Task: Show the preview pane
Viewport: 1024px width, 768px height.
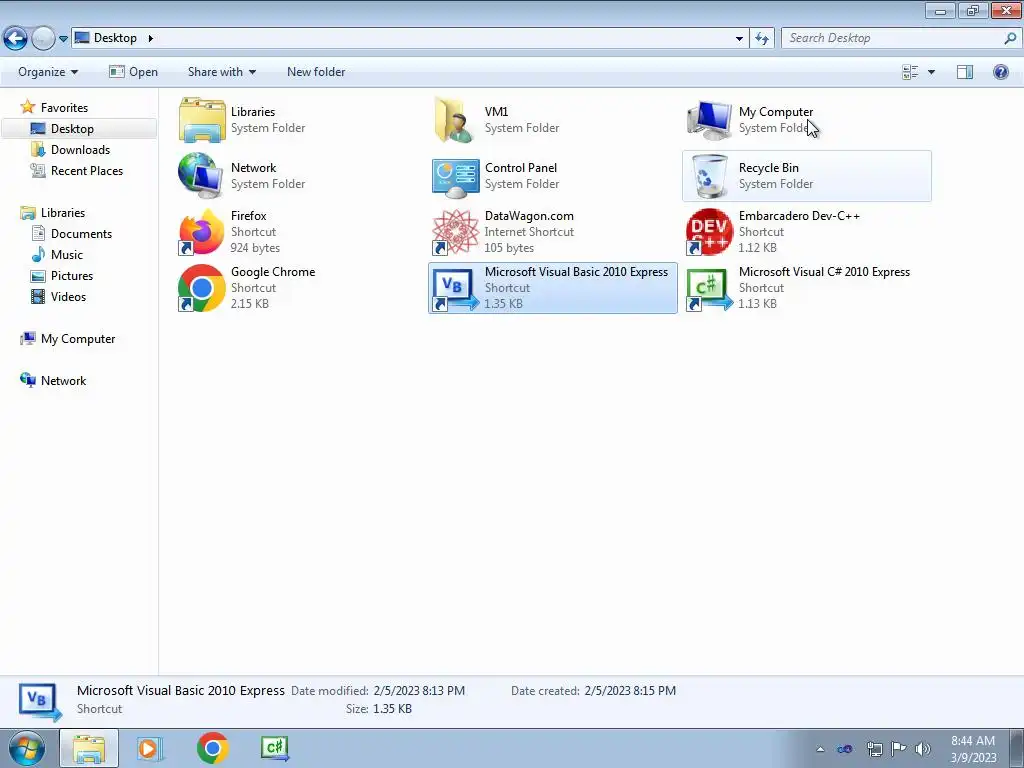Action: (965, 72)
